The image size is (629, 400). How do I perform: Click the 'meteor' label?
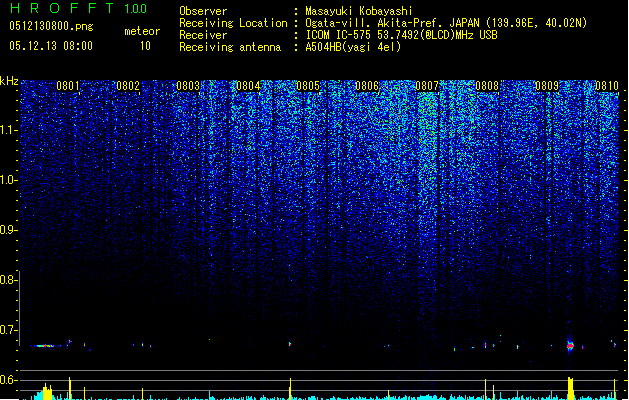tap(142, 31)
